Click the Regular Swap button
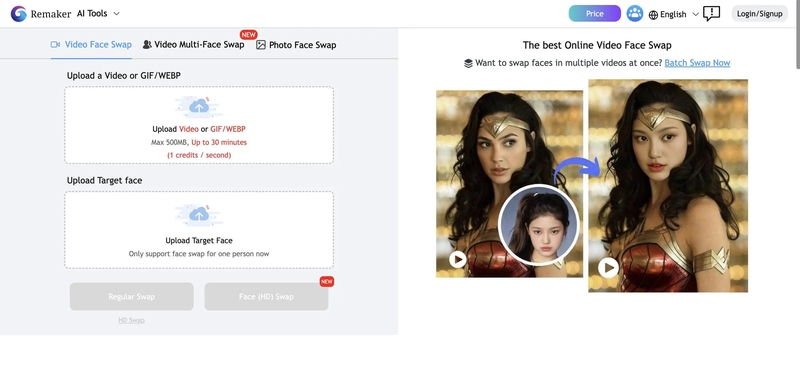 coord(132,296)
